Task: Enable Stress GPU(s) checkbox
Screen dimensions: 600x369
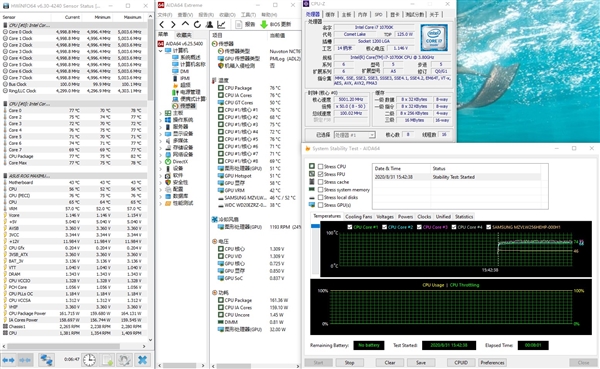Action: [x=321, y=205]
